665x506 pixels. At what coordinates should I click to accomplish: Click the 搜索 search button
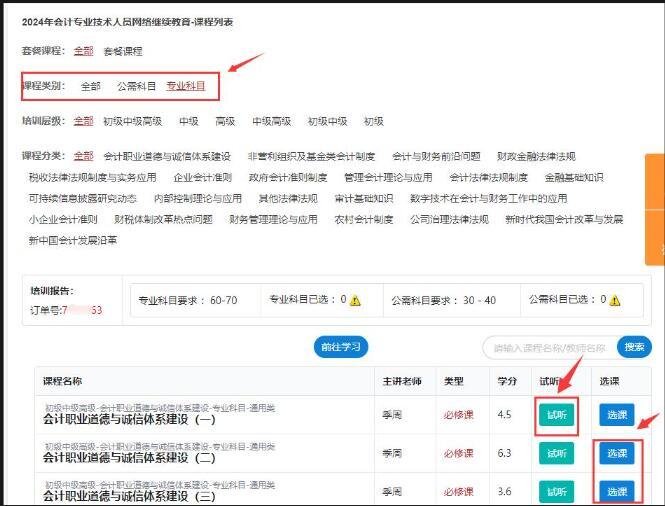[x=634, y=347]
